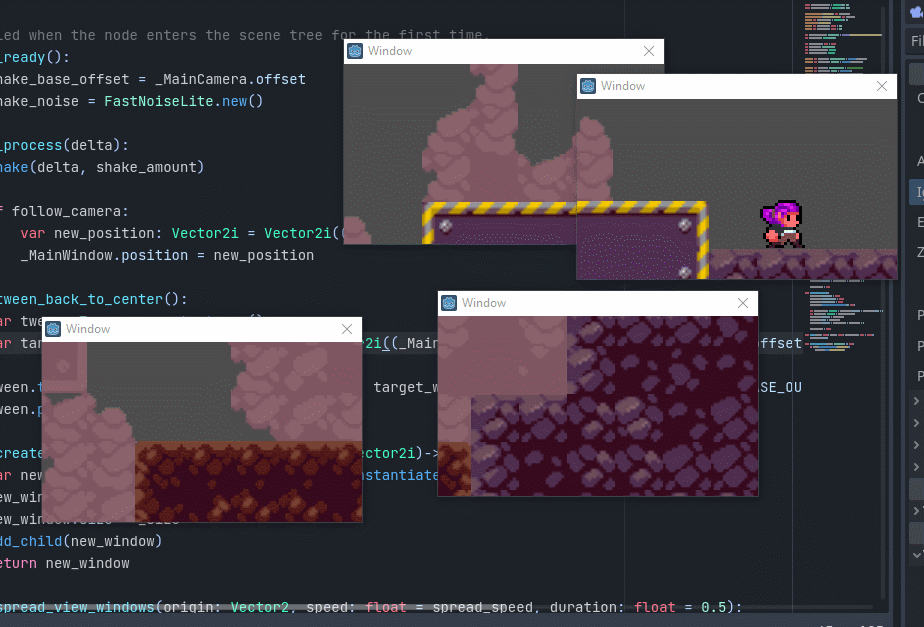Click "tween_back_to_center():" function line
Viewport: 924px width, 627px height.
94,299
